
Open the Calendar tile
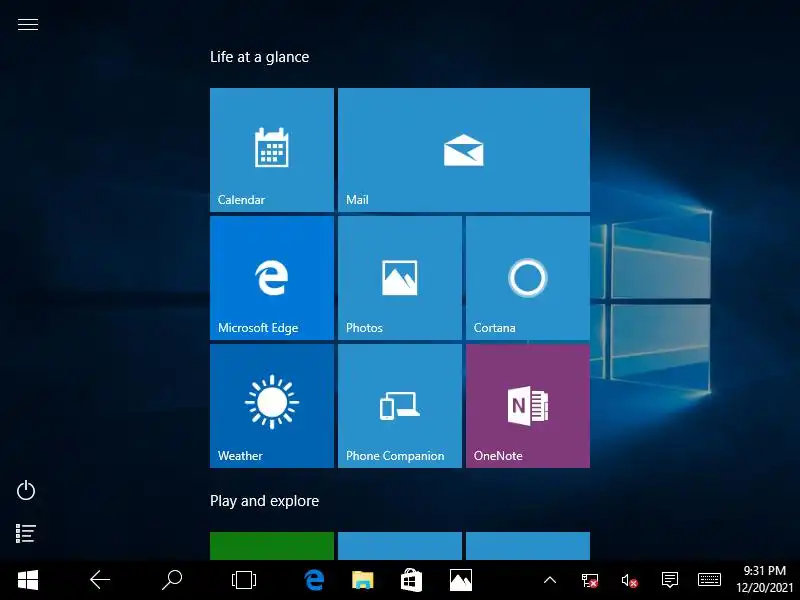tap(272, 149)
